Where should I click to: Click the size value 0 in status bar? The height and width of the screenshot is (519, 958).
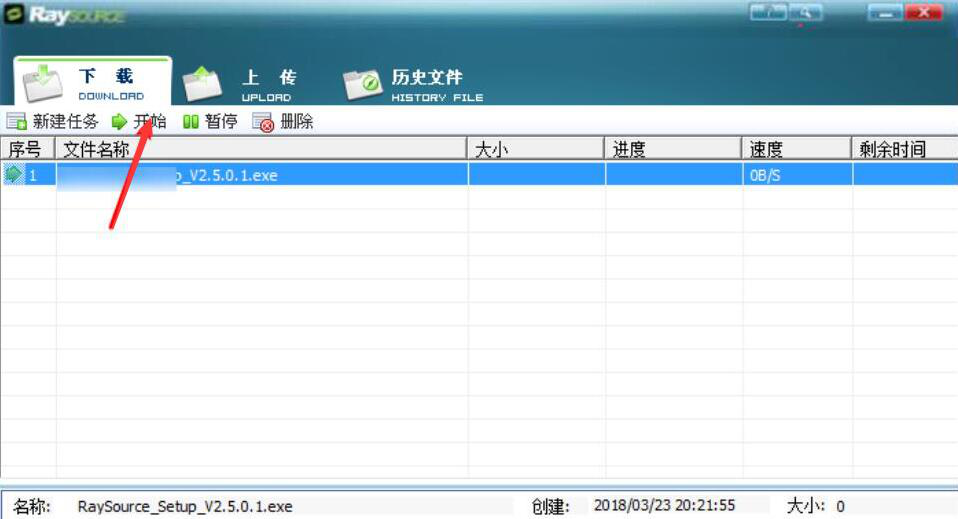840,506
